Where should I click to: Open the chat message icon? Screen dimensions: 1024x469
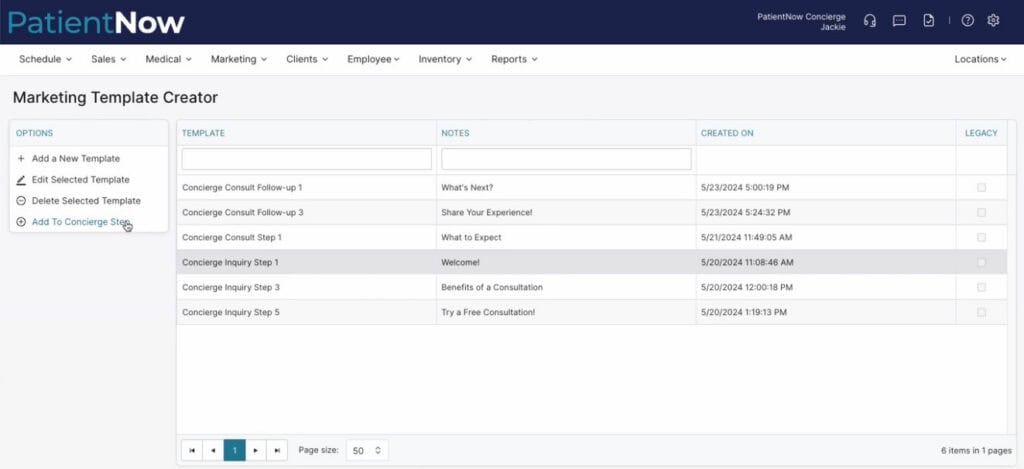899,21
